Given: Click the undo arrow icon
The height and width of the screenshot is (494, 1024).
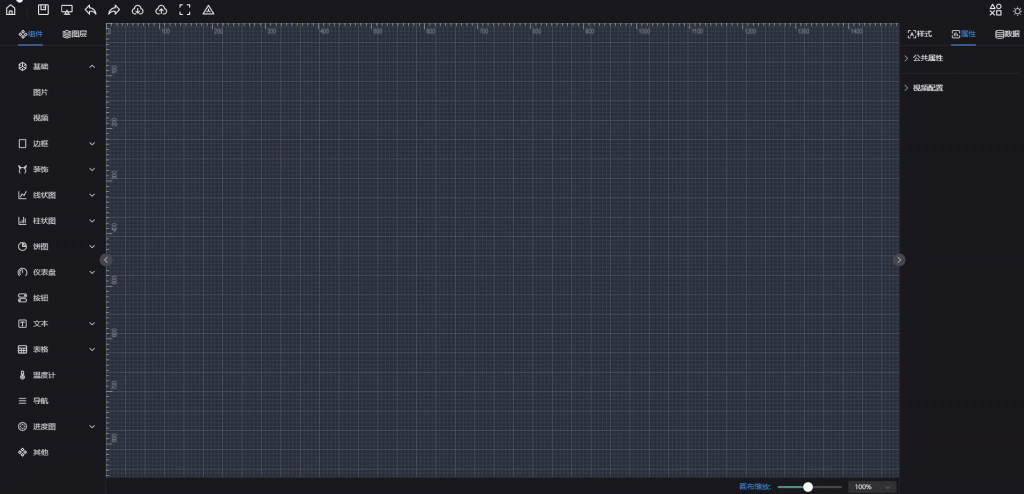Looking at the screenshot, I should point(90,10).
